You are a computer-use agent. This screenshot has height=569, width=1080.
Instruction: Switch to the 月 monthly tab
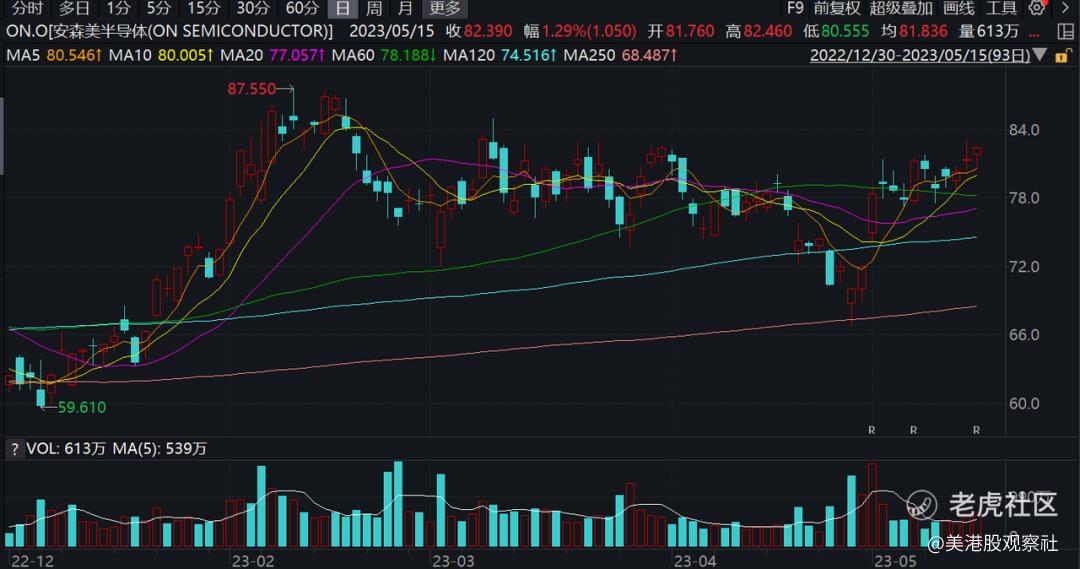tap(406, 8)
